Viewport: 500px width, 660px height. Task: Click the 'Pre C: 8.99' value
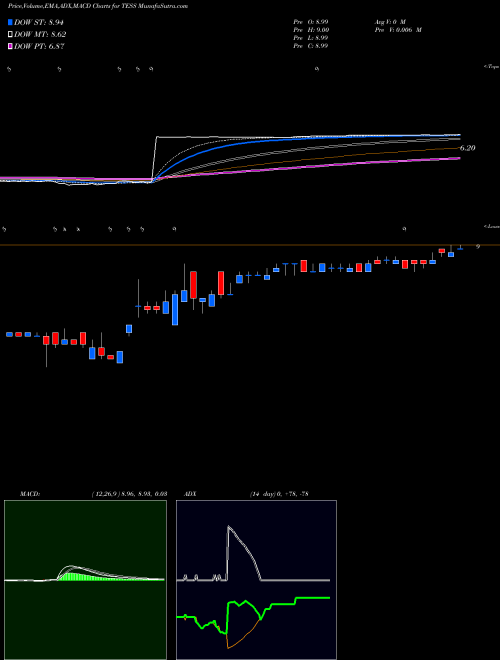pos(311,45)
